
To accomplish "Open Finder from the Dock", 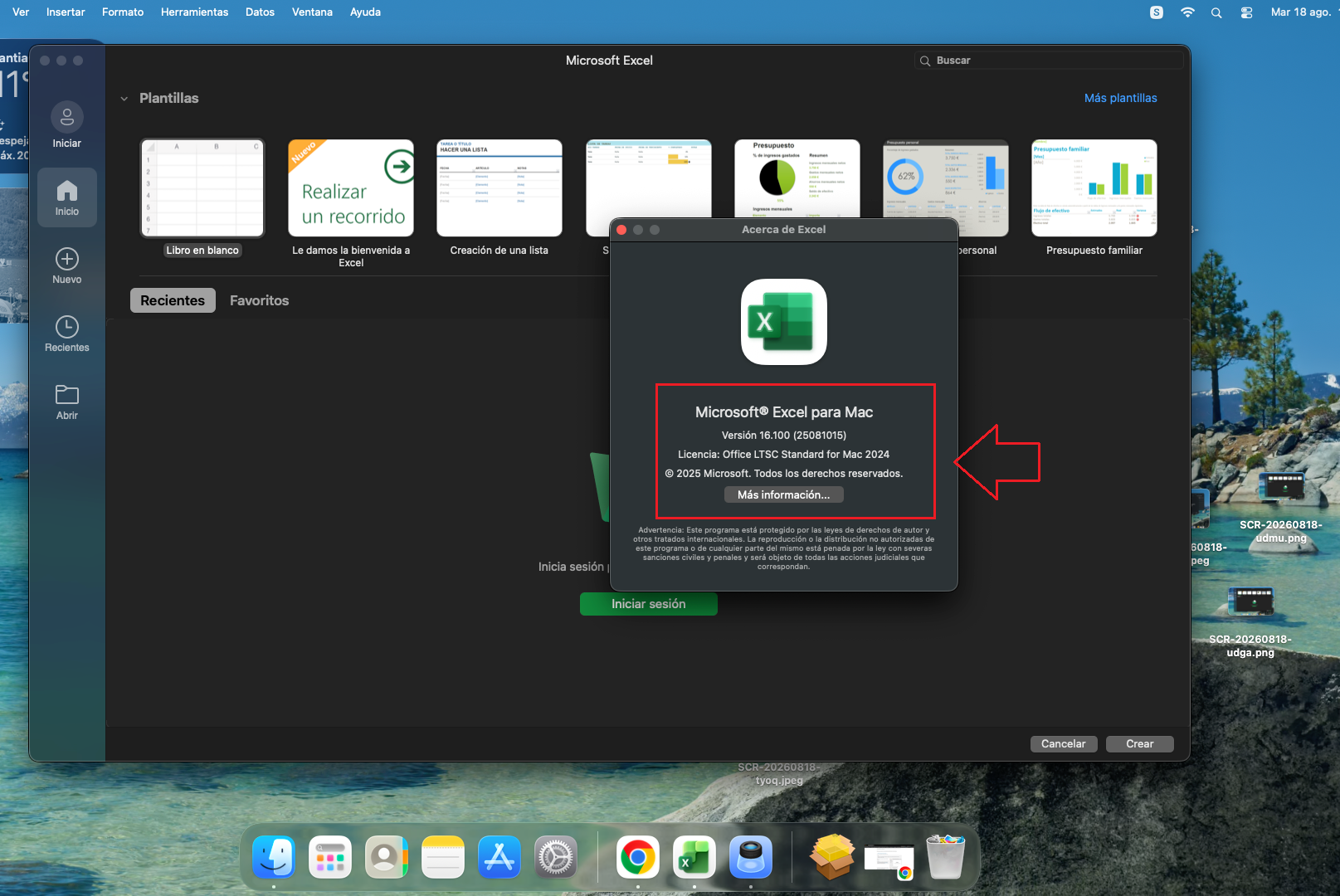I will [x=274, y=857].
